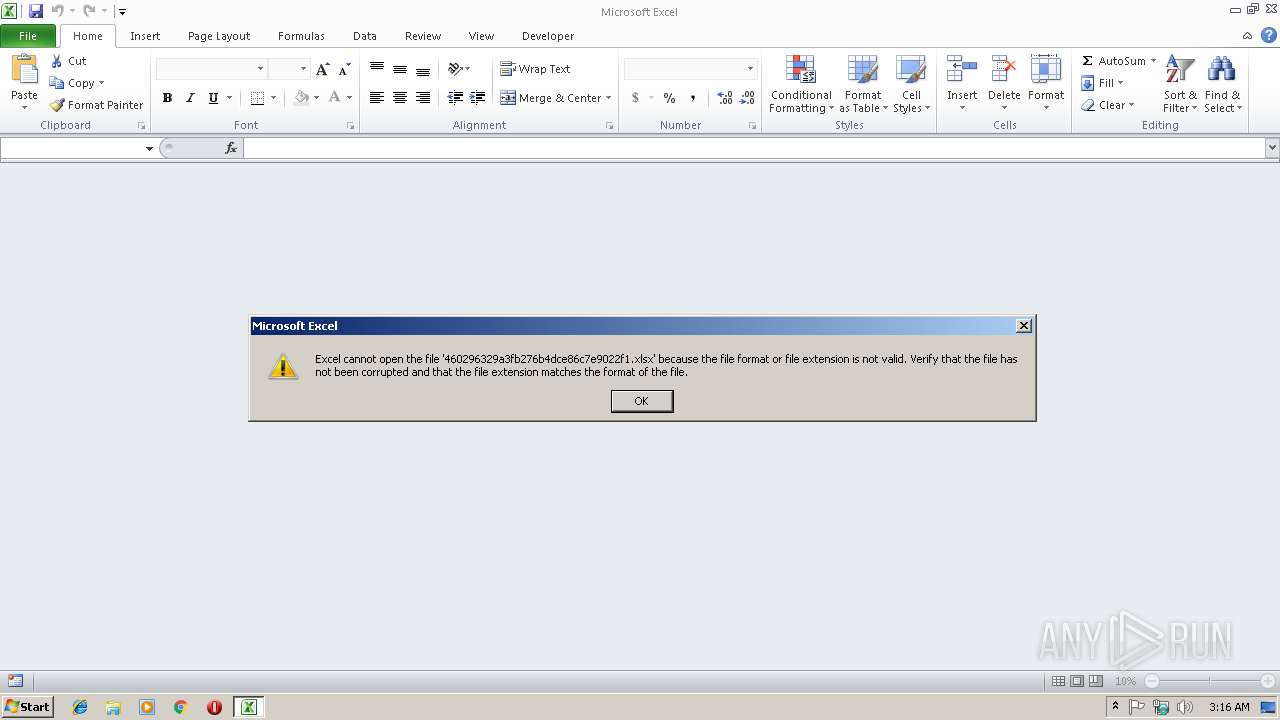Image resolution: width=1280 pixels, height=720 pixels.
Task: Click the Font Color letter A
Action: point(335,98)
